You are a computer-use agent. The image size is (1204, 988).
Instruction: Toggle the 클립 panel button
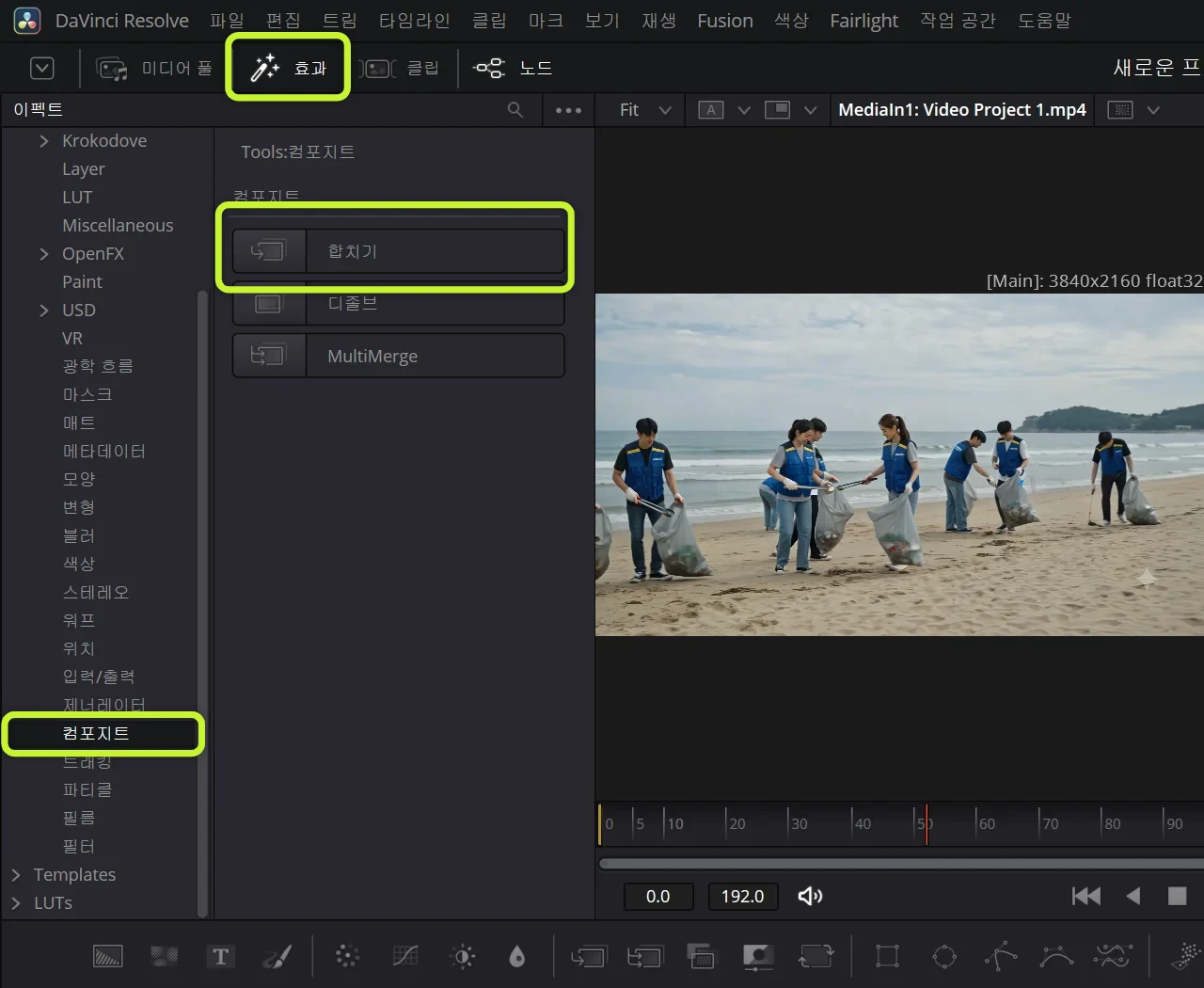(399, 68)
